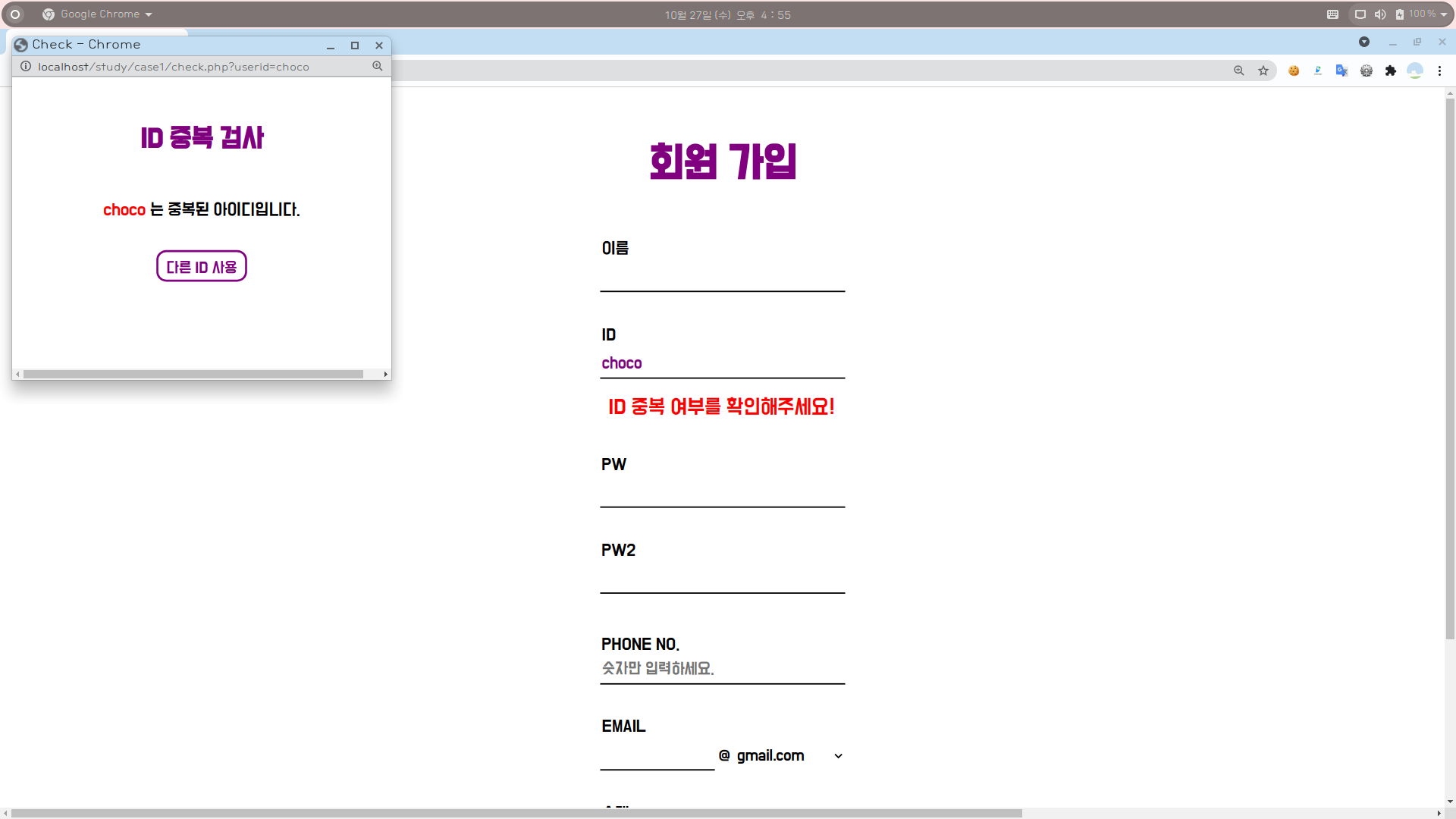Open the tab search dropdown button

pos(1364,42)
